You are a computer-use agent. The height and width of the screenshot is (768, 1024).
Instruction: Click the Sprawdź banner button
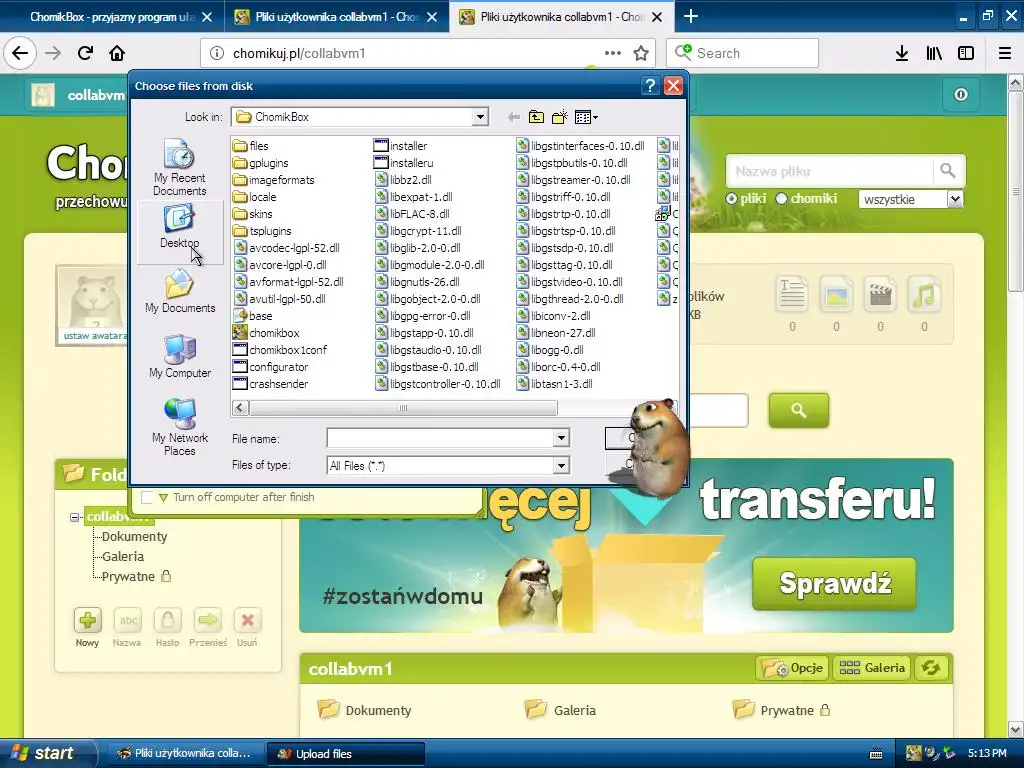click(834, 584)
